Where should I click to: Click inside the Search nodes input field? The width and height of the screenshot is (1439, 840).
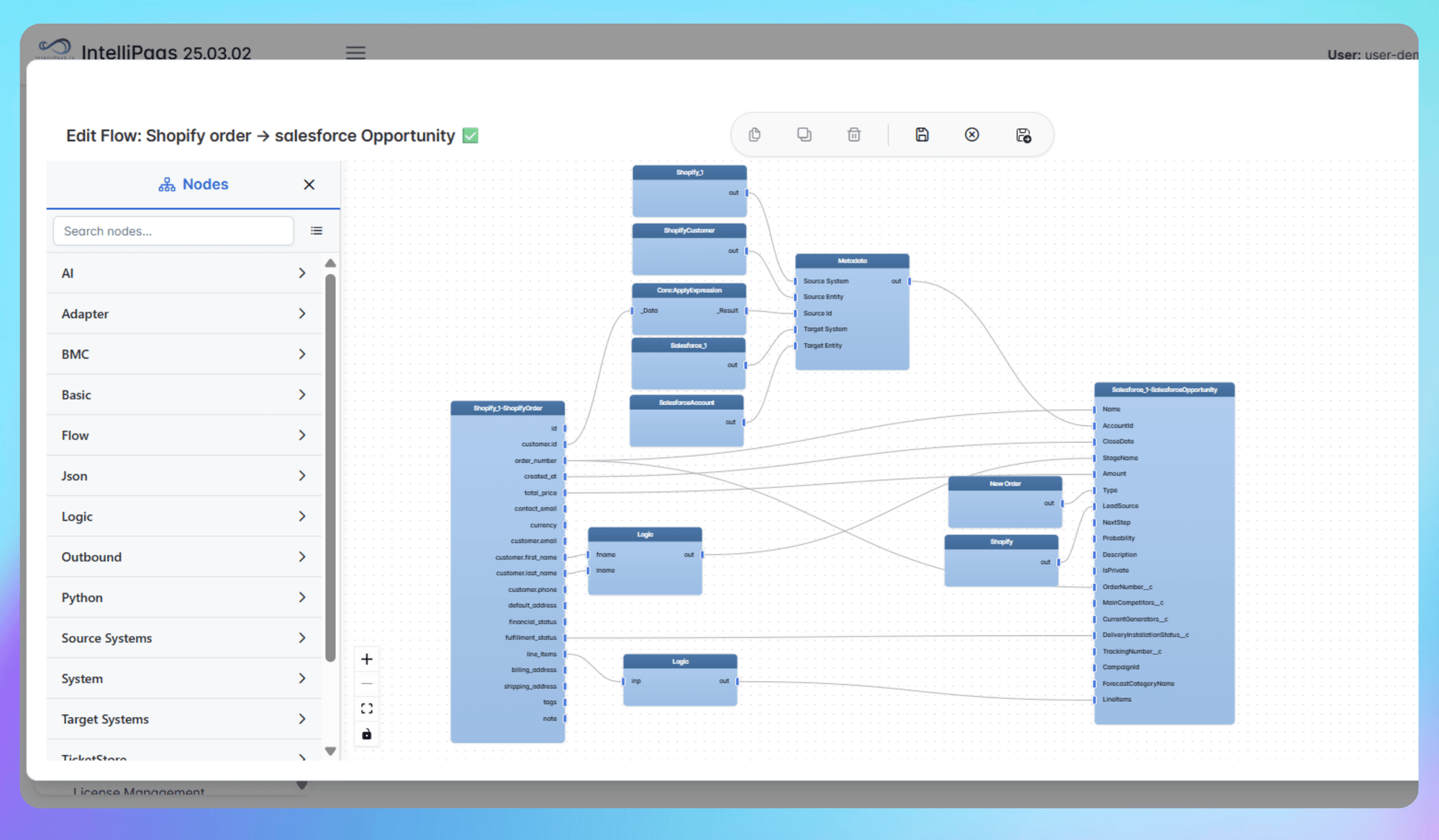pyautogui.click(x=173, y=230)
